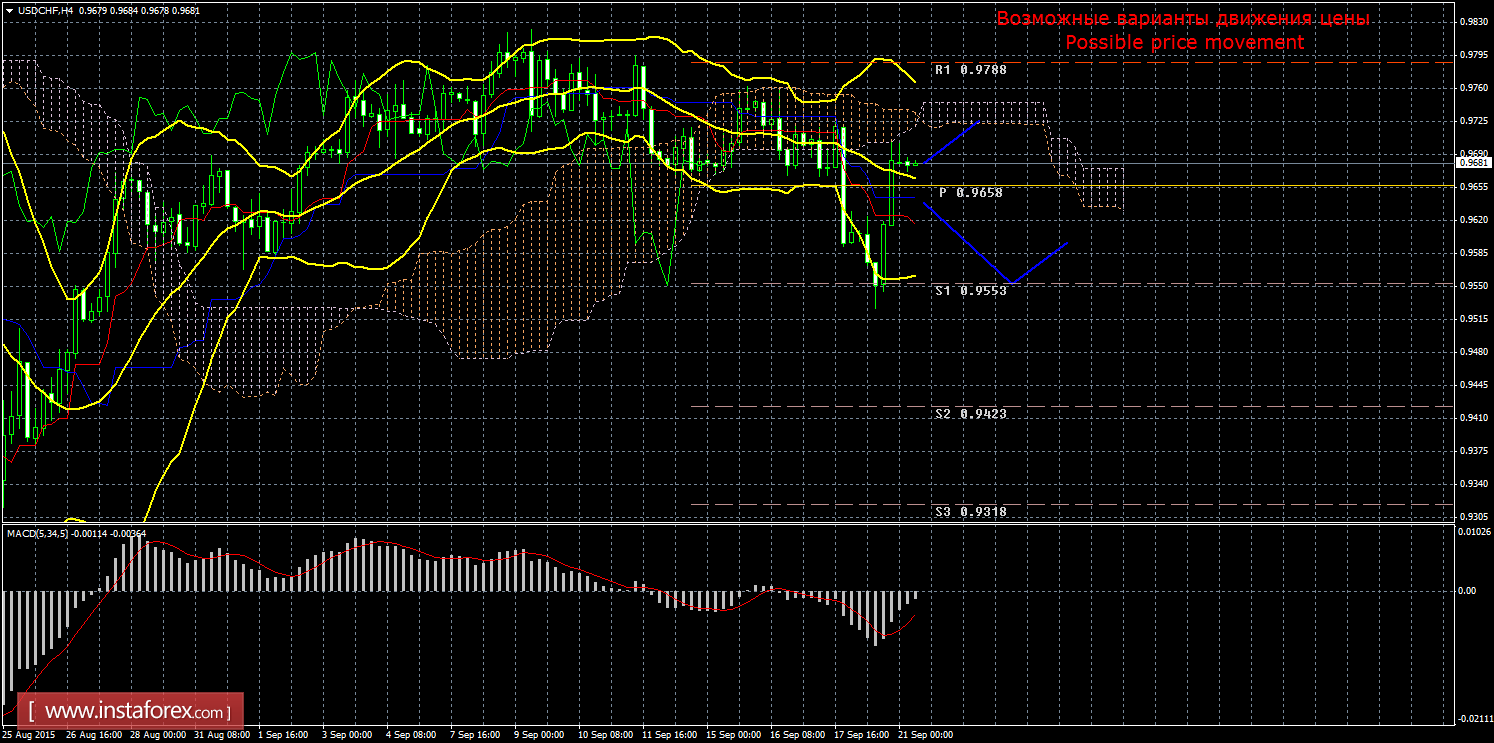Screen dimensions: 1494x743
Task: Click the USDCHF,H4 chart symbol title
Action: pos(36,10)
